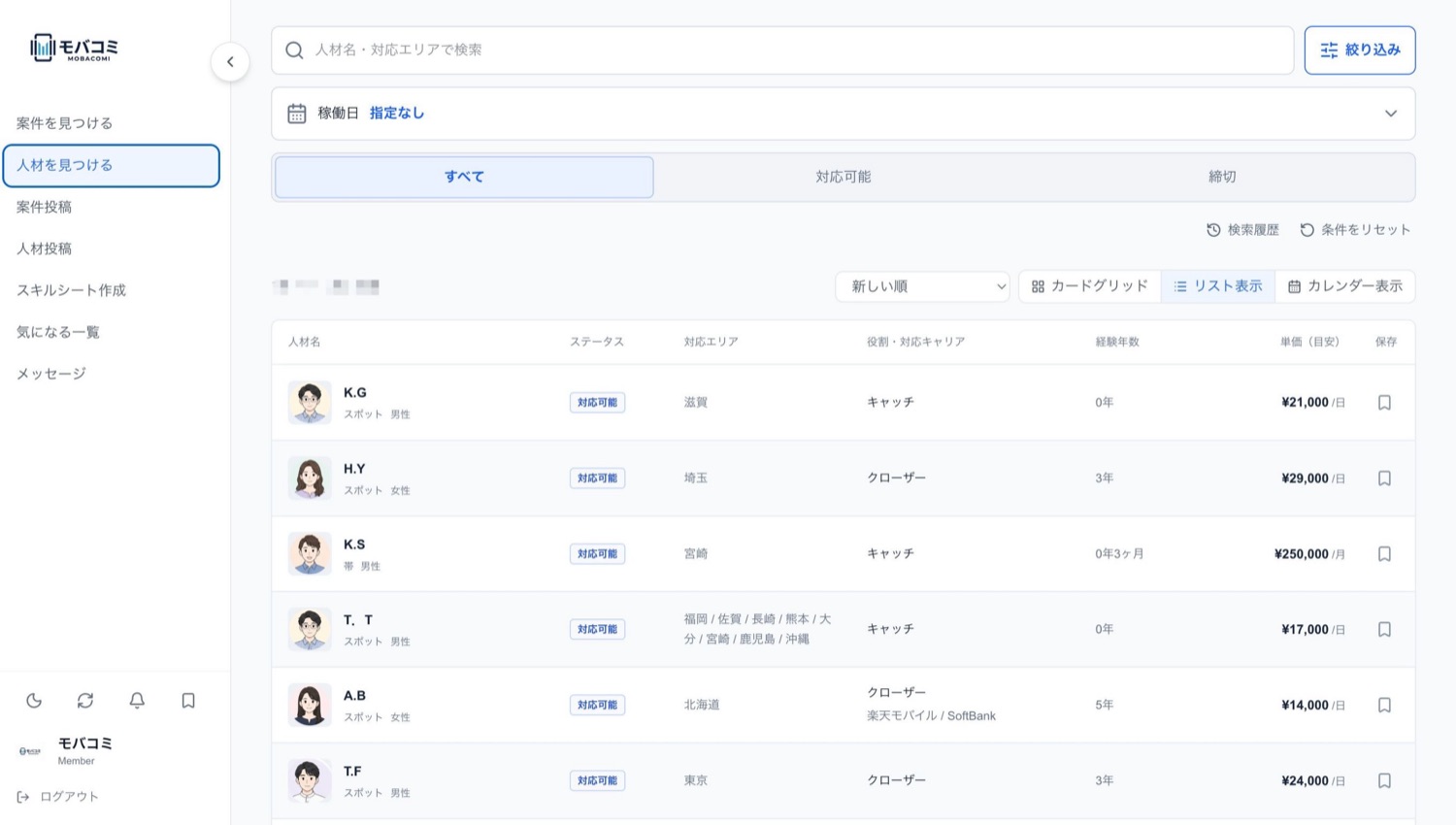Save K.S talent with bookmark icon
The width and height of the screenshot is (1456, 825).
pyautogui.click(x=1385, y=554)
